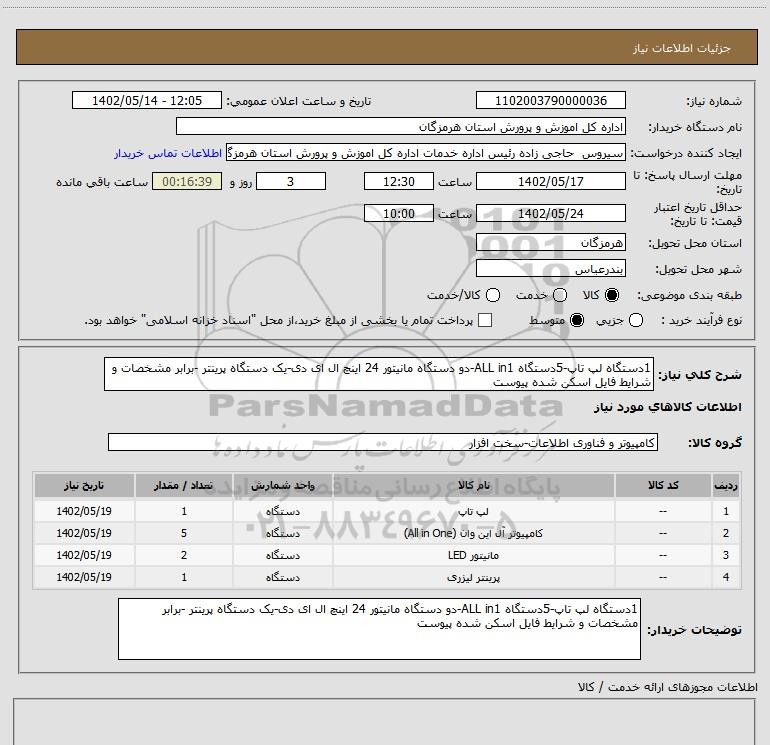This screenshot has height=745, width=770.
Task: Click the شماره نیاز field 1102003790000036
Action: pos(550,100)
